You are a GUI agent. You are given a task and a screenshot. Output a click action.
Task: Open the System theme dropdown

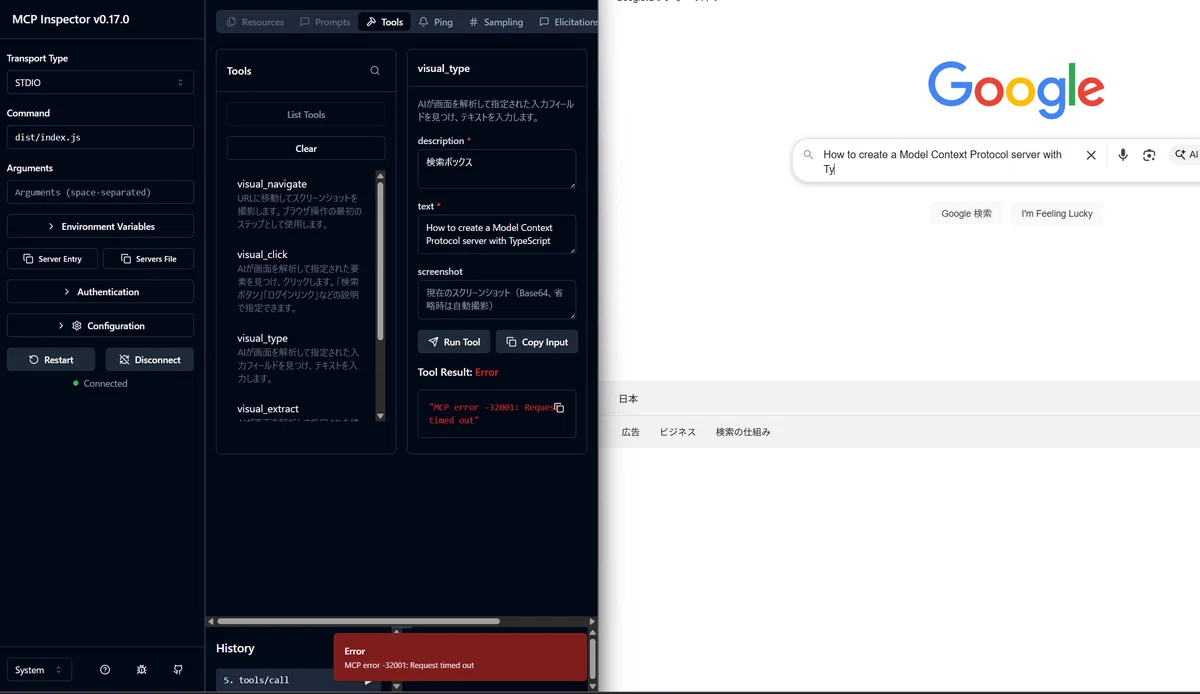click(x=39, y=670)
